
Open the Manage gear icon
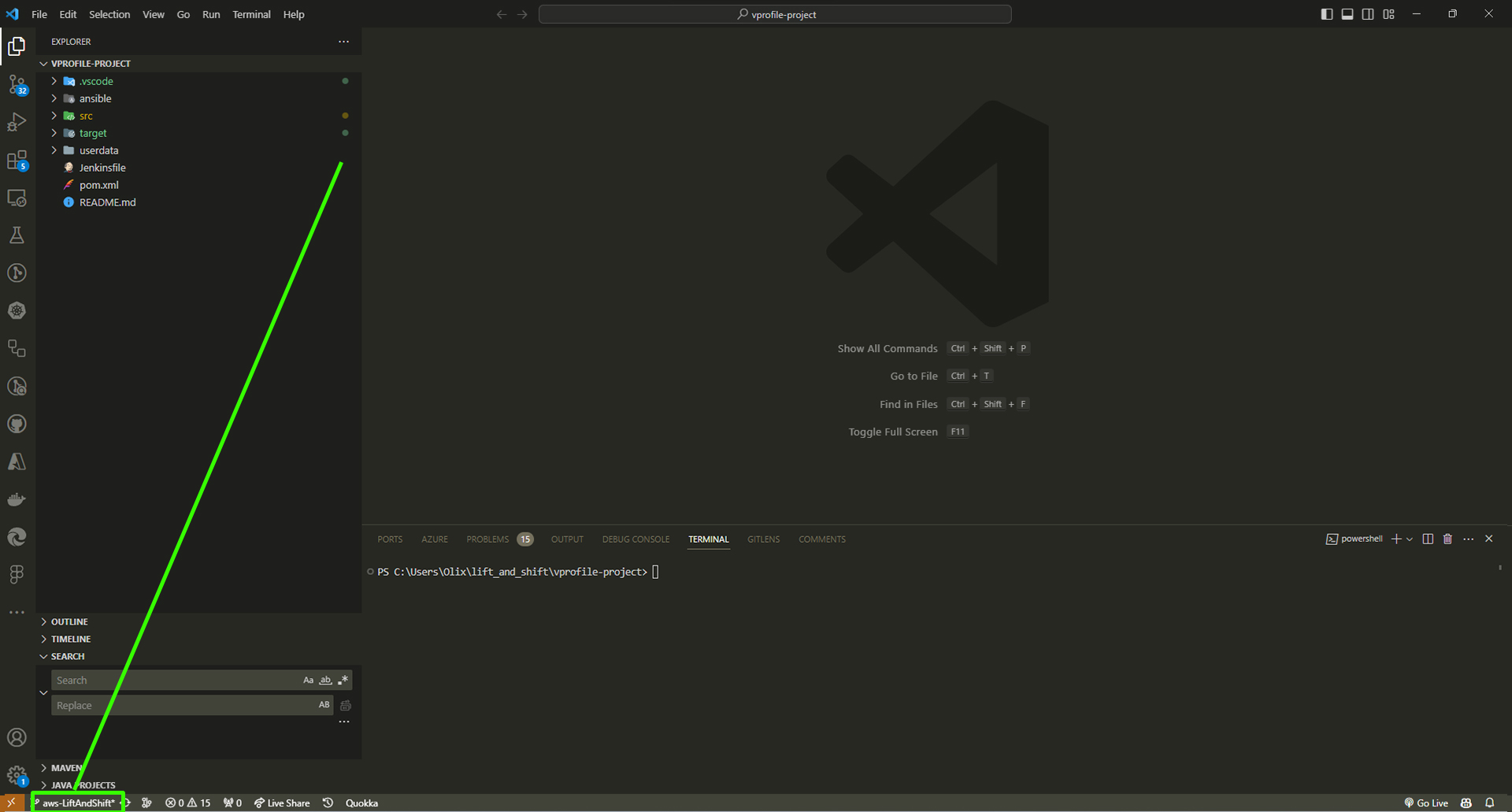coord(17,776)
